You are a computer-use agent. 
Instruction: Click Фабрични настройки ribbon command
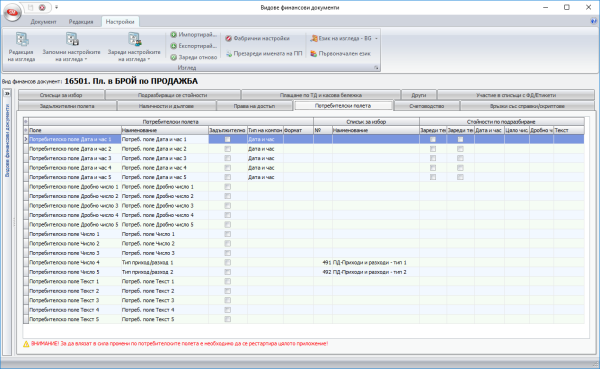pyautogui.click(x=257, y=38)
